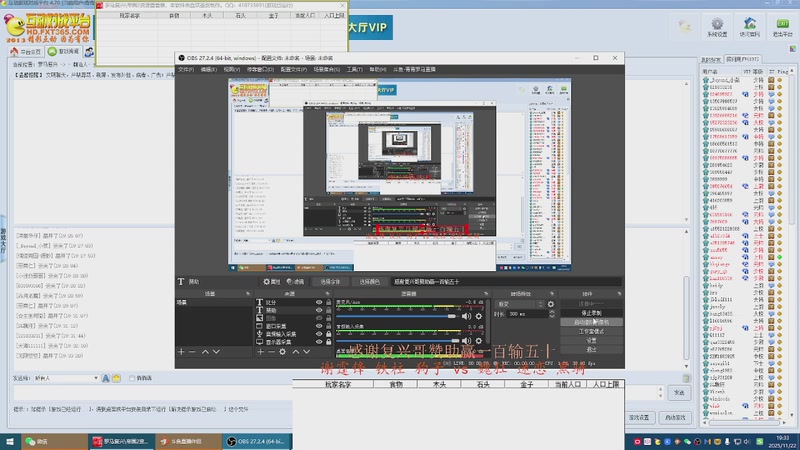This screenshot has height=450, width=800.
Task: Add a new scene in OBS
Action: pos(181,352)
